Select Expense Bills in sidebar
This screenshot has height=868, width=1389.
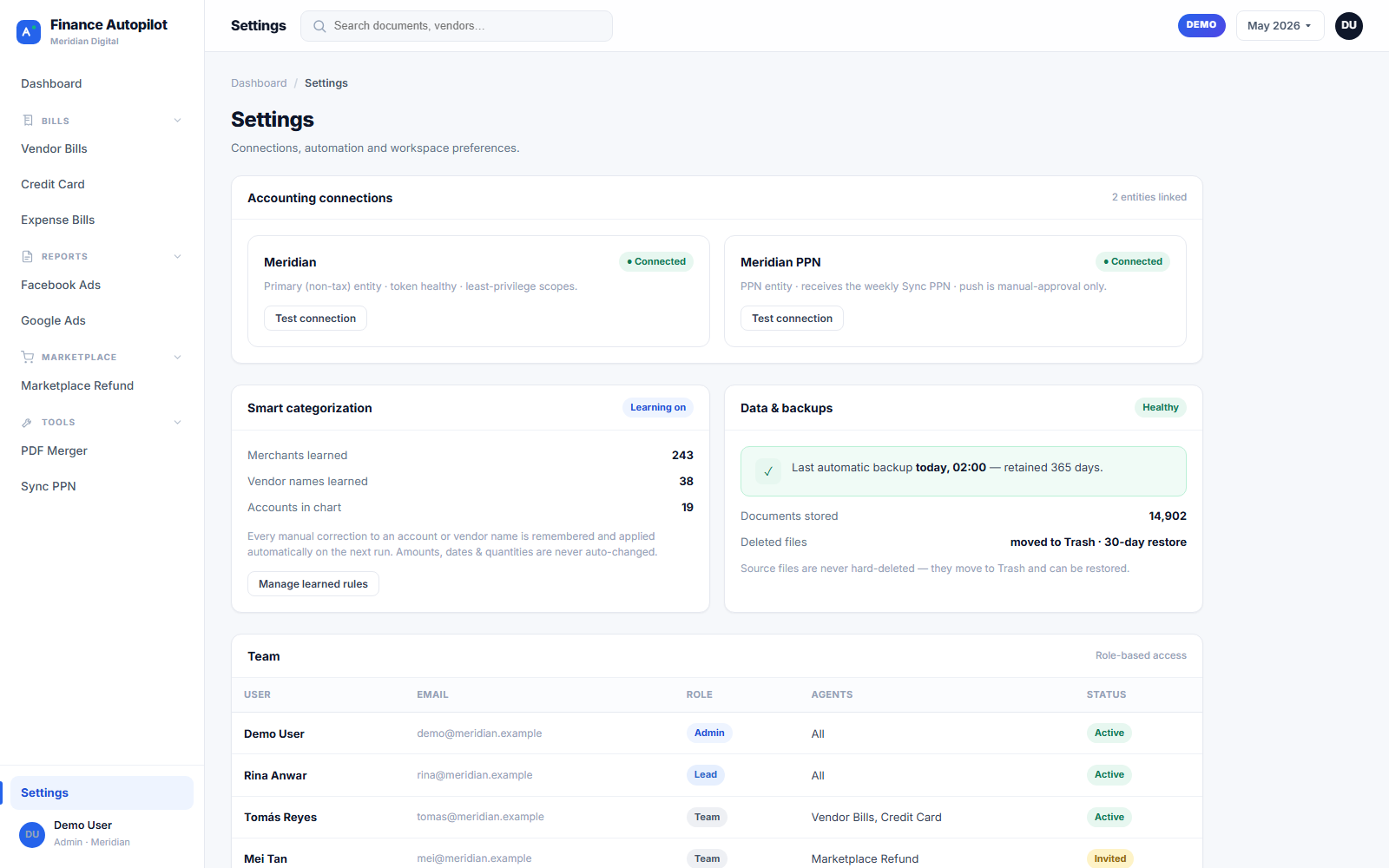coord(102,220)
